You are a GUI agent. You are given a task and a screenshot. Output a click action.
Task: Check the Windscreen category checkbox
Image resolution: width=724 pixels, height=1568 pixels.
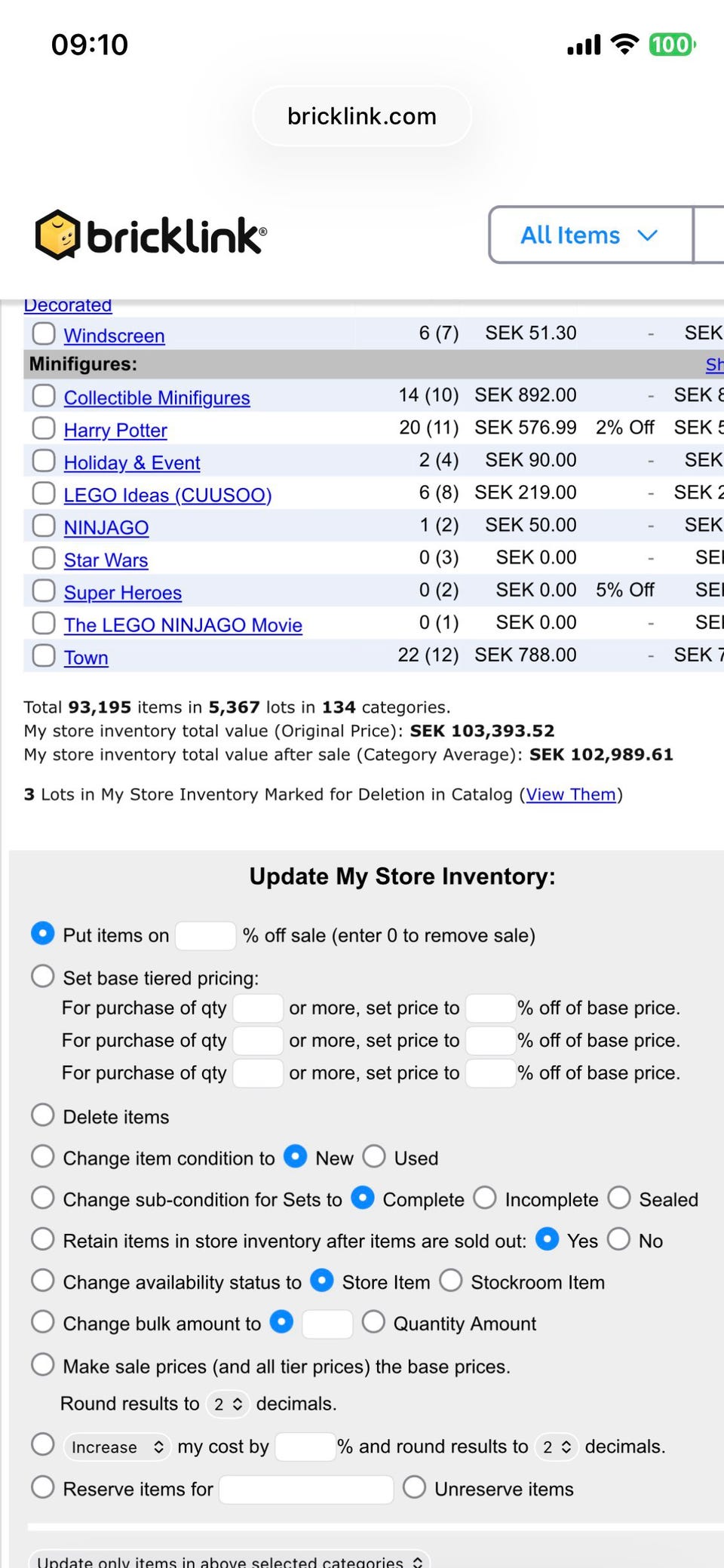click(x=44, y=334)
